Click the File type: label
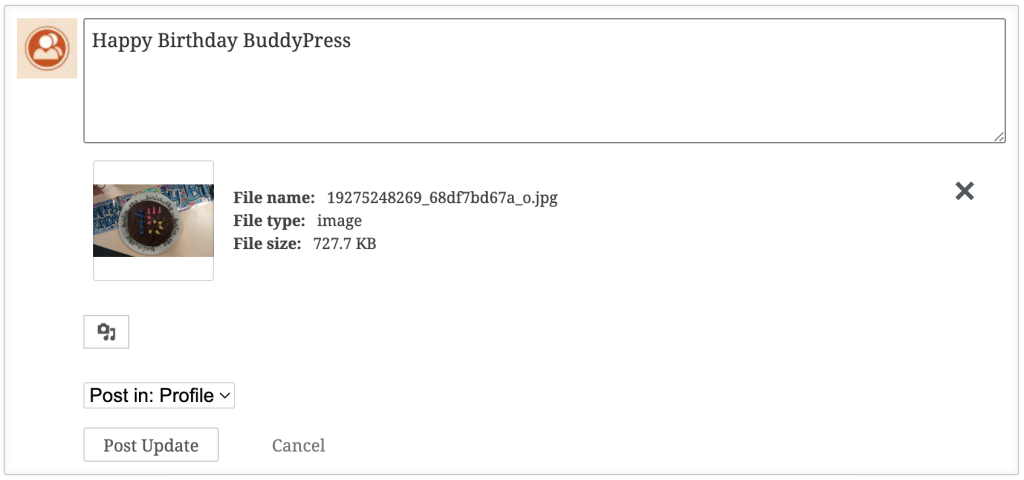 coord(269,221)
